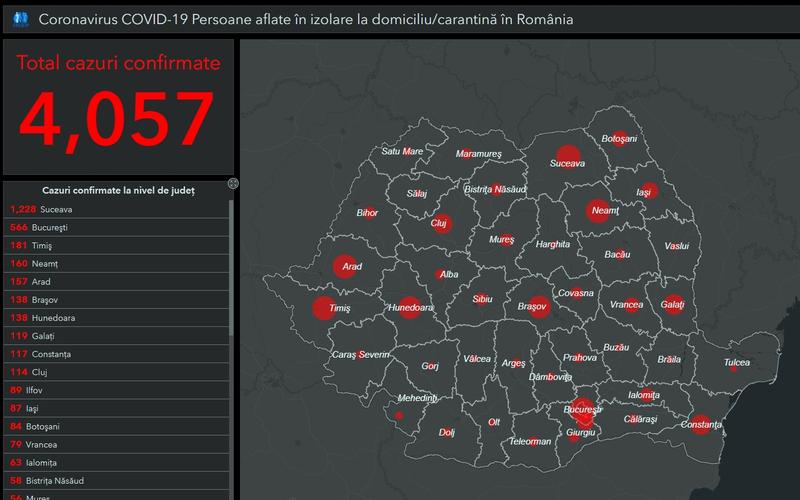
Task: Select the Neamț 160 row in list
Action: pyautogui.click(x=116, y=264)
